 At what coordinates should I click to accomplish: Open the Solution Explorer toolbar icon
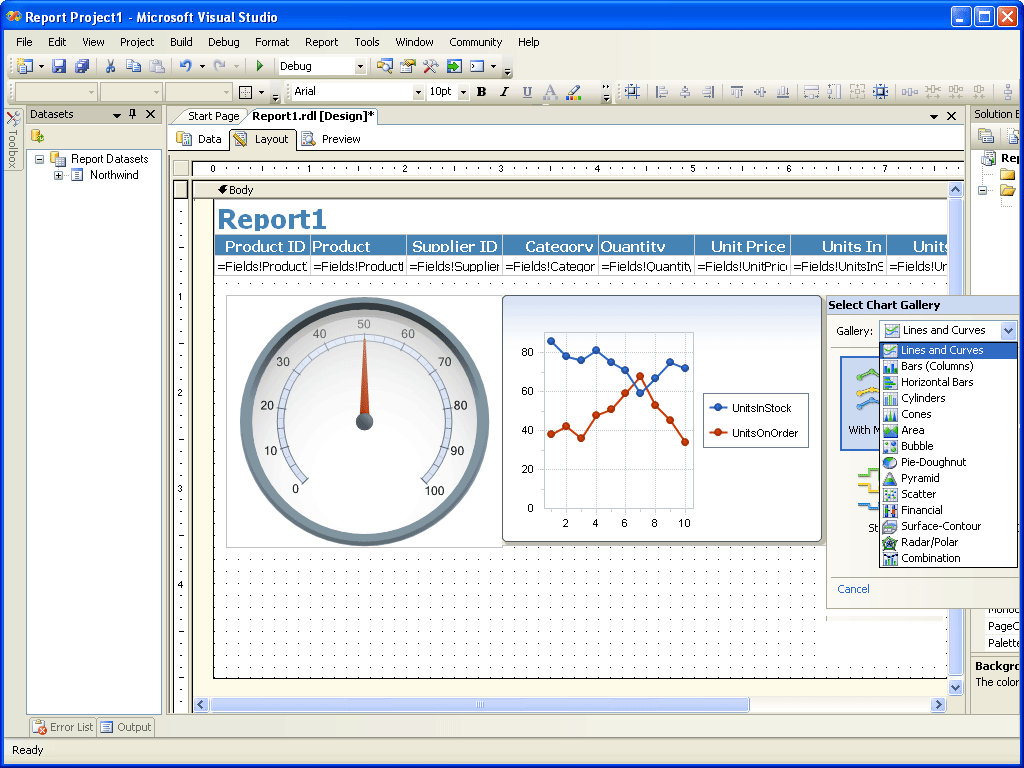(385, 66)
